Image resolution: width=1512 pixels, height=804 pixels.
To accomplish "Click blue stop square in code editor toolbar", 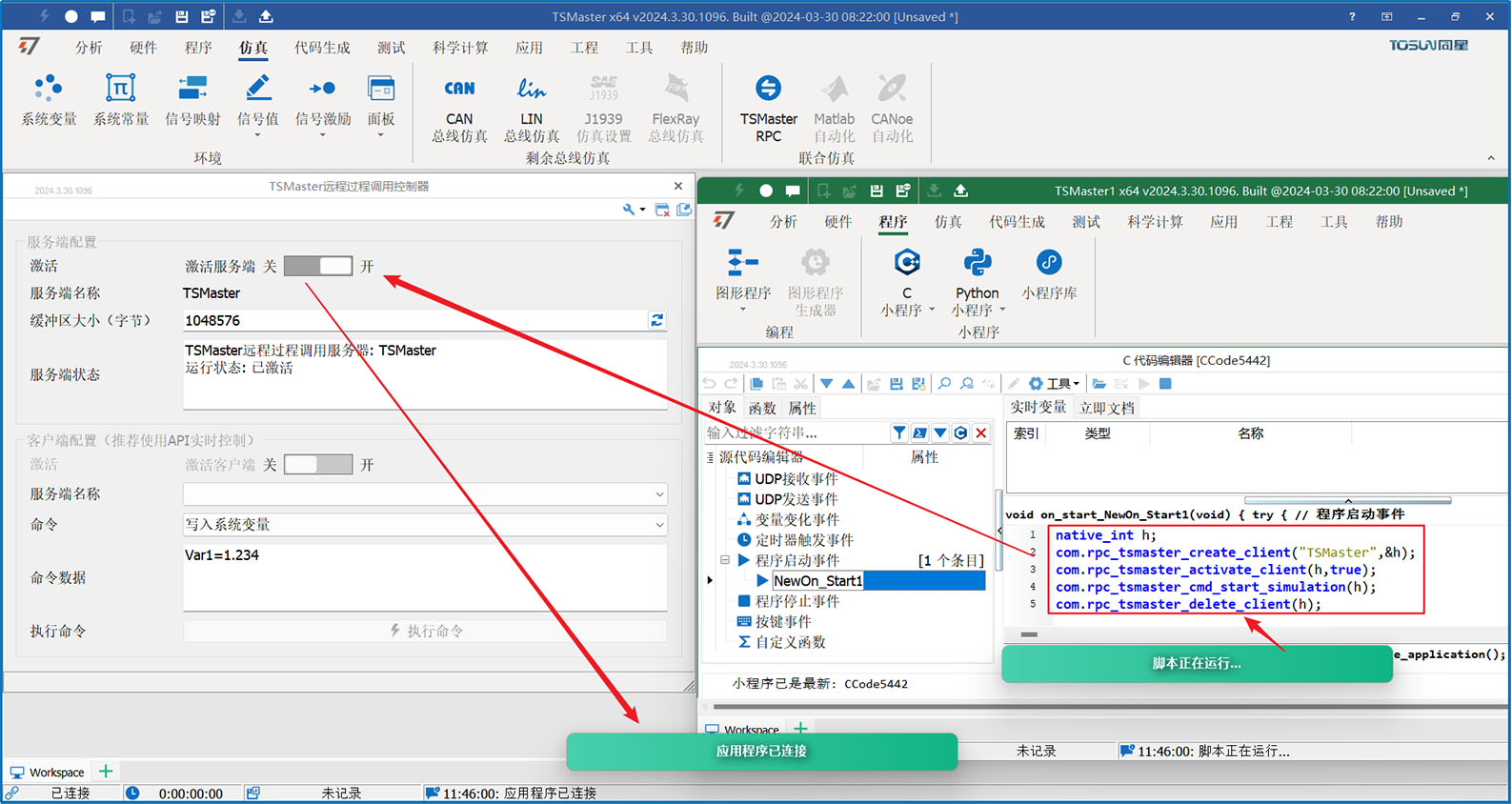I will click(1164, 383).
